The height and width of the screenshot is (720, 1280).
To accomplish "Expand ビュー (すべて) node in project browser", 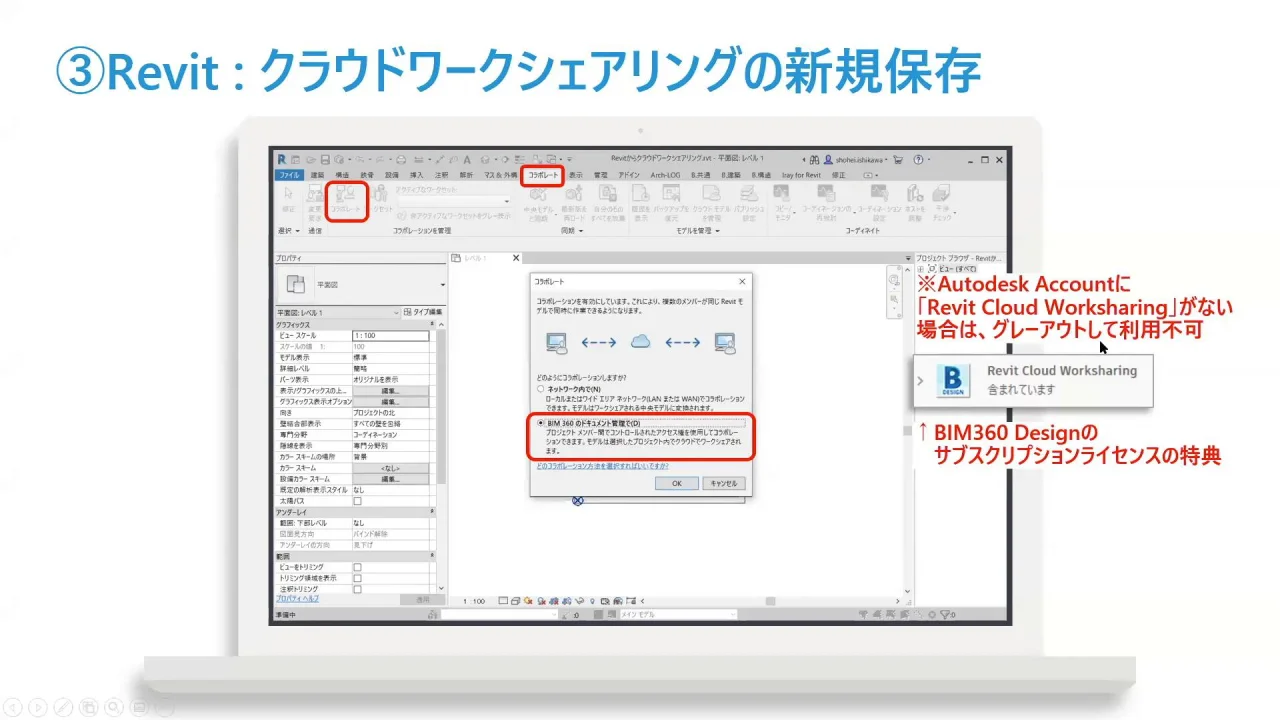I will point(921,268).
